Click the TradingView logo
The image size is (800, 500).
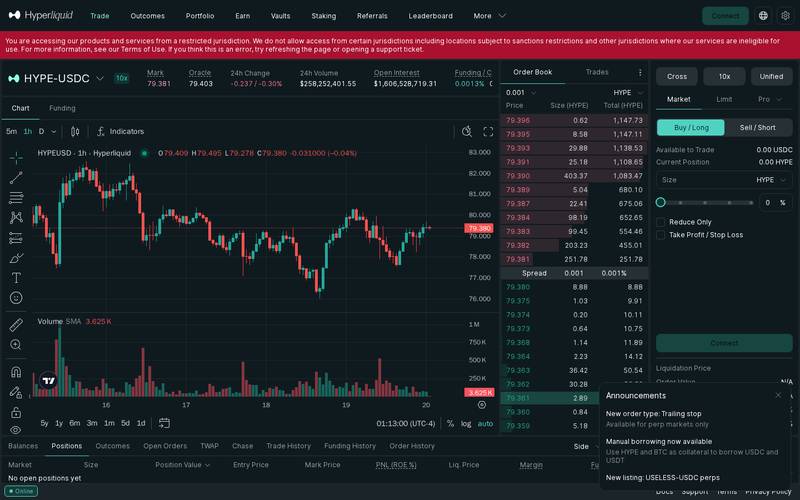coord(48,381)
